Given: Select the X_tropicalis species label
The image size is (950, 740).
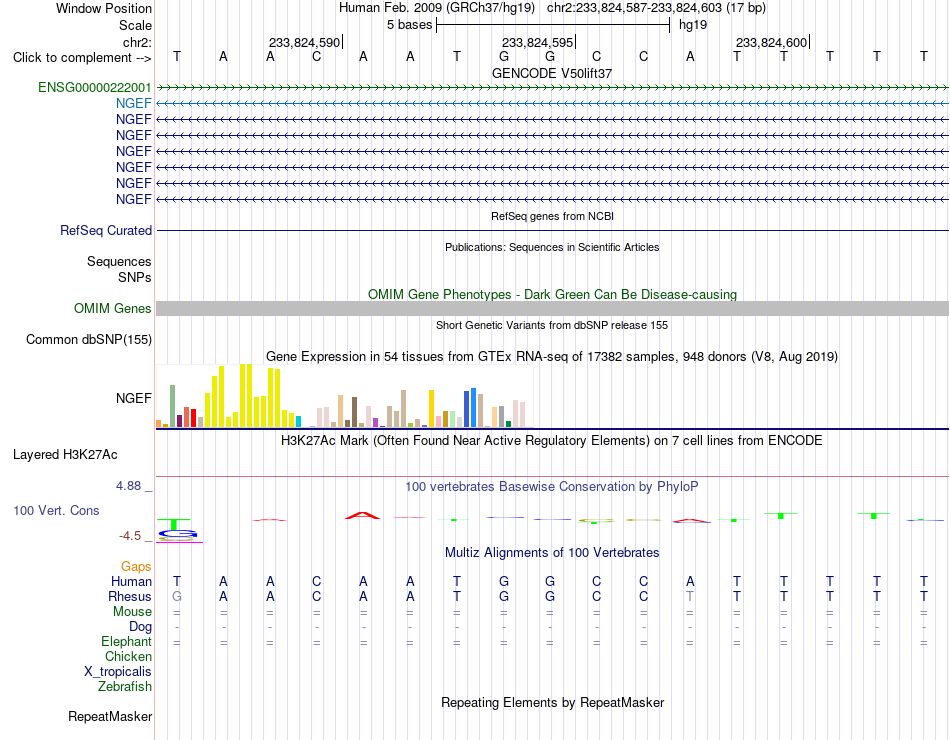Looking at the screenshot, I should point(118,672).
